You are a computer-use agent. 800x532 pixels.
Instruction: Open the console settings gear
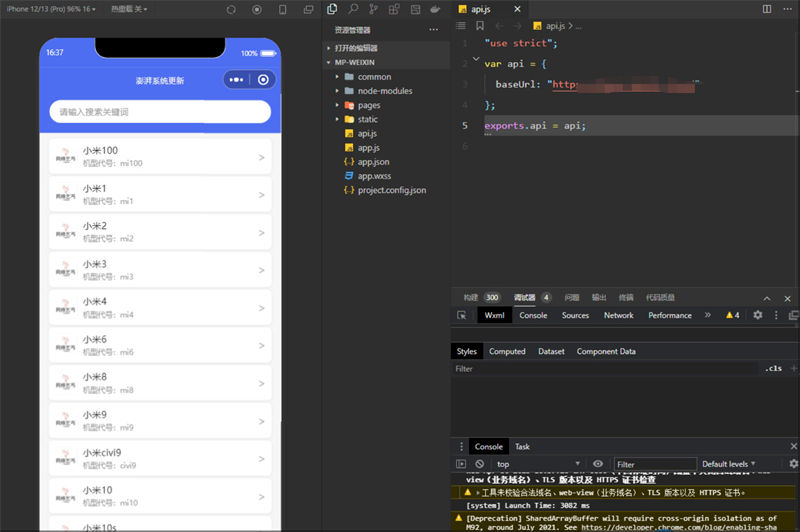(x=793, y=464)
